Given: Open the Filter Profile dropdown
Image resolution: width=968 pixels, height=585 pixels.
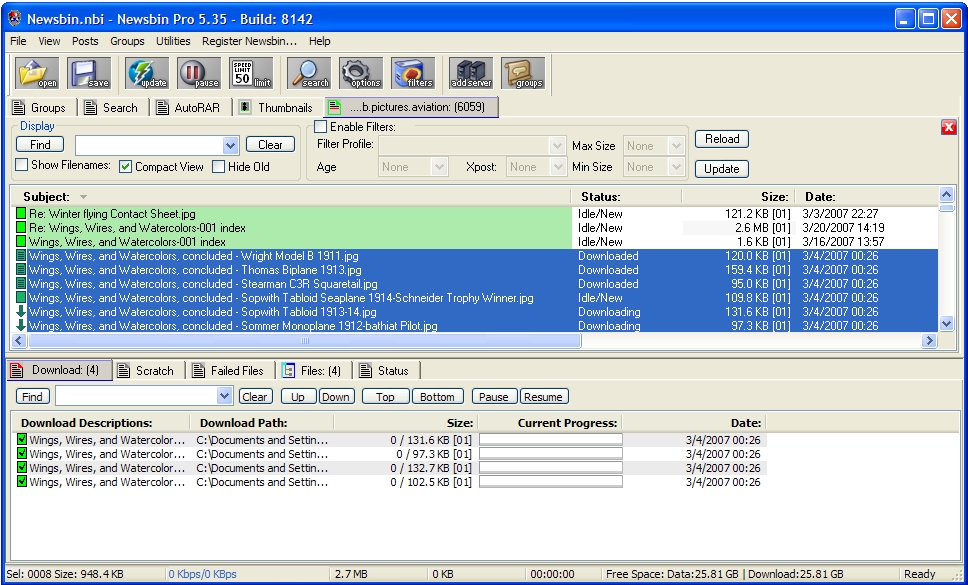Looking at the screenshot, I should click(557, 146).
